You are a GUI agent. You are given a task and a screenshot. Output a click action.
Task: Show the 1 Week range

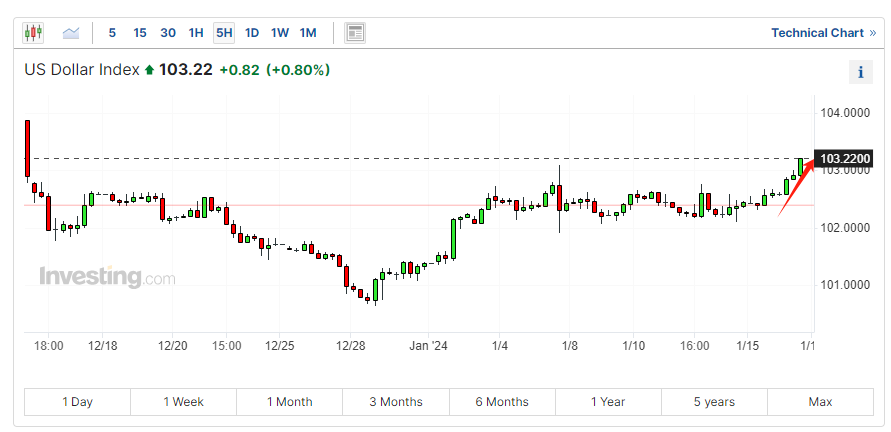pos(184,402)
